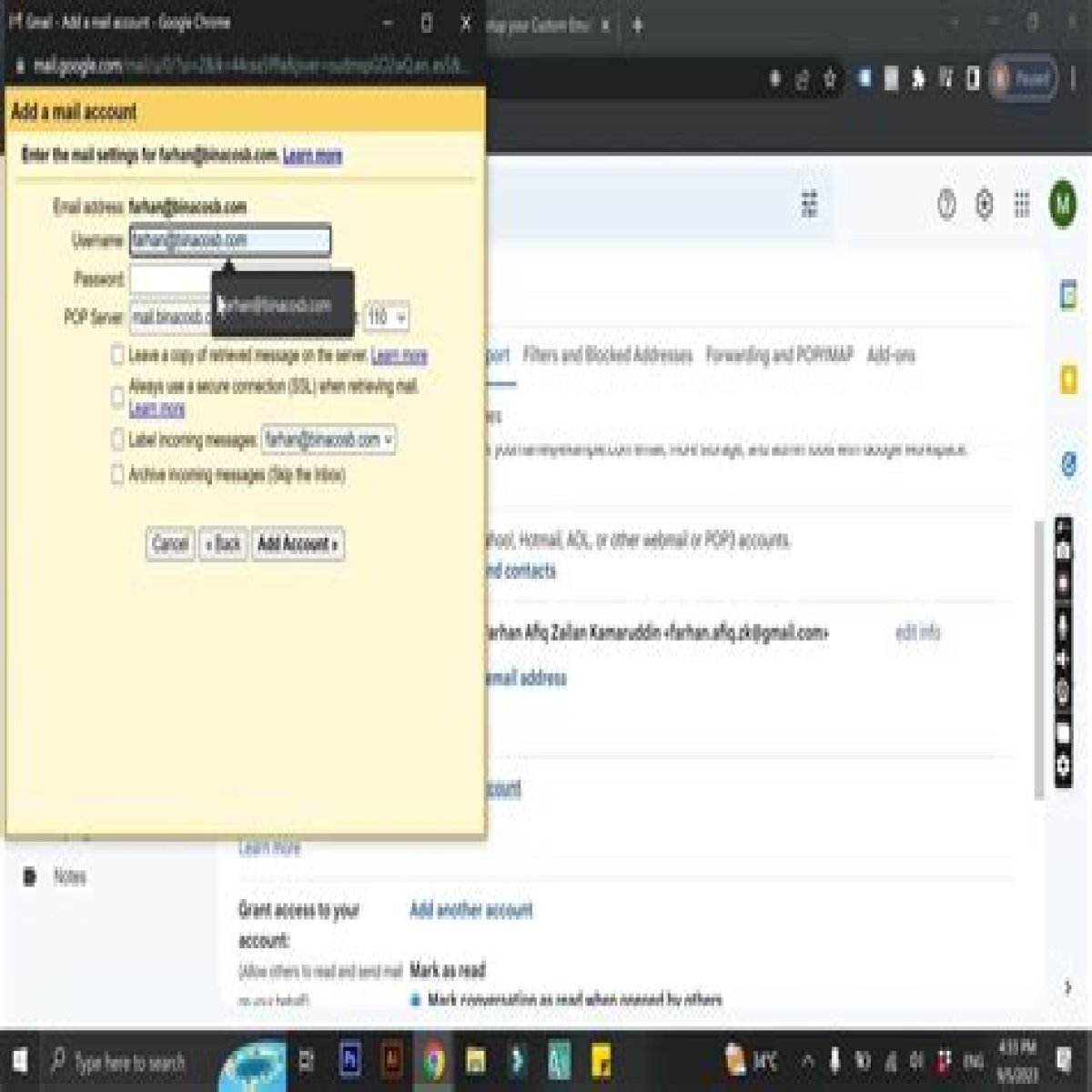Click Add another account link

click(x=471, y=910)
